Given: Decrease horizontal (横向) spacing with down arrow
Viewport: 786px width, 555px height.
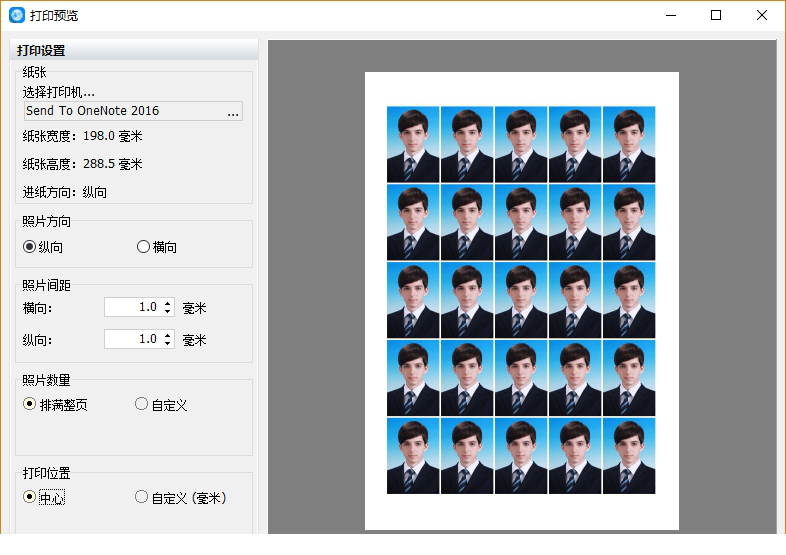Looking at the screenshot, I should [167, 312].
